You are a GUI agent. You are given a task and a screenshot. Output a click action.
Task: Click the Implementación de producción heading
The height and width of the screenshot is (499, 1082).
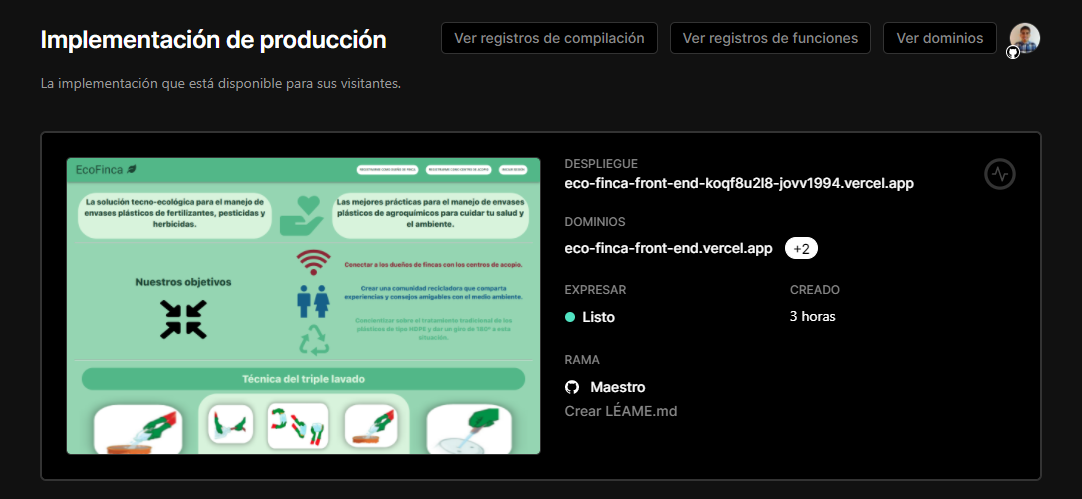coord(213,40)
